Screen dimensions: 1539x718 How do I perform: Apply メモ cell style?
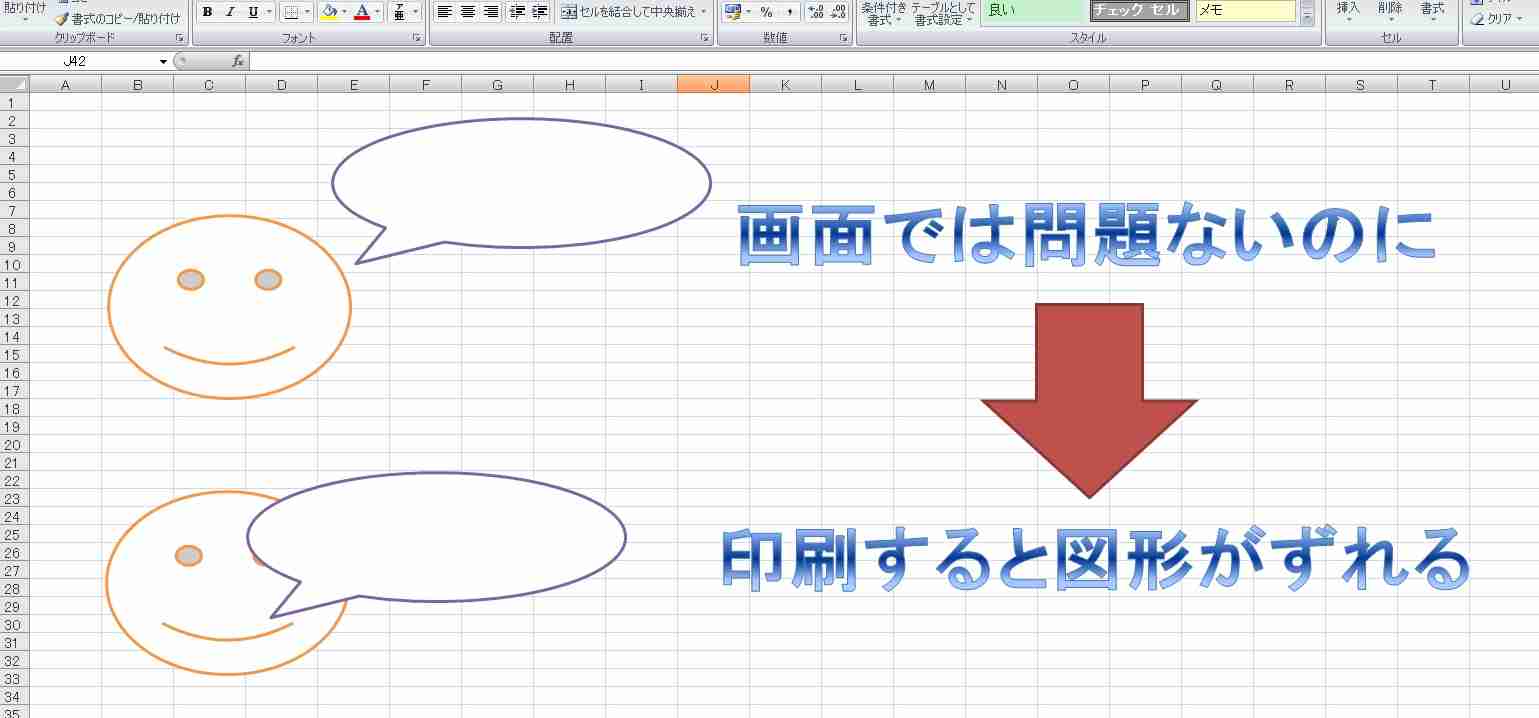(1245, 11)
